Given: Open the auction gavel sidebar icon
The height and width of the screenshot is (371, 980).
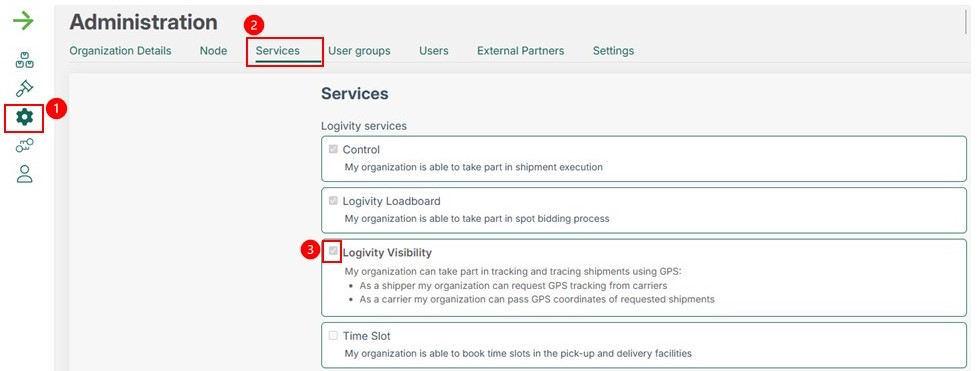Looking at the screenshot, I should click(24, 88).
